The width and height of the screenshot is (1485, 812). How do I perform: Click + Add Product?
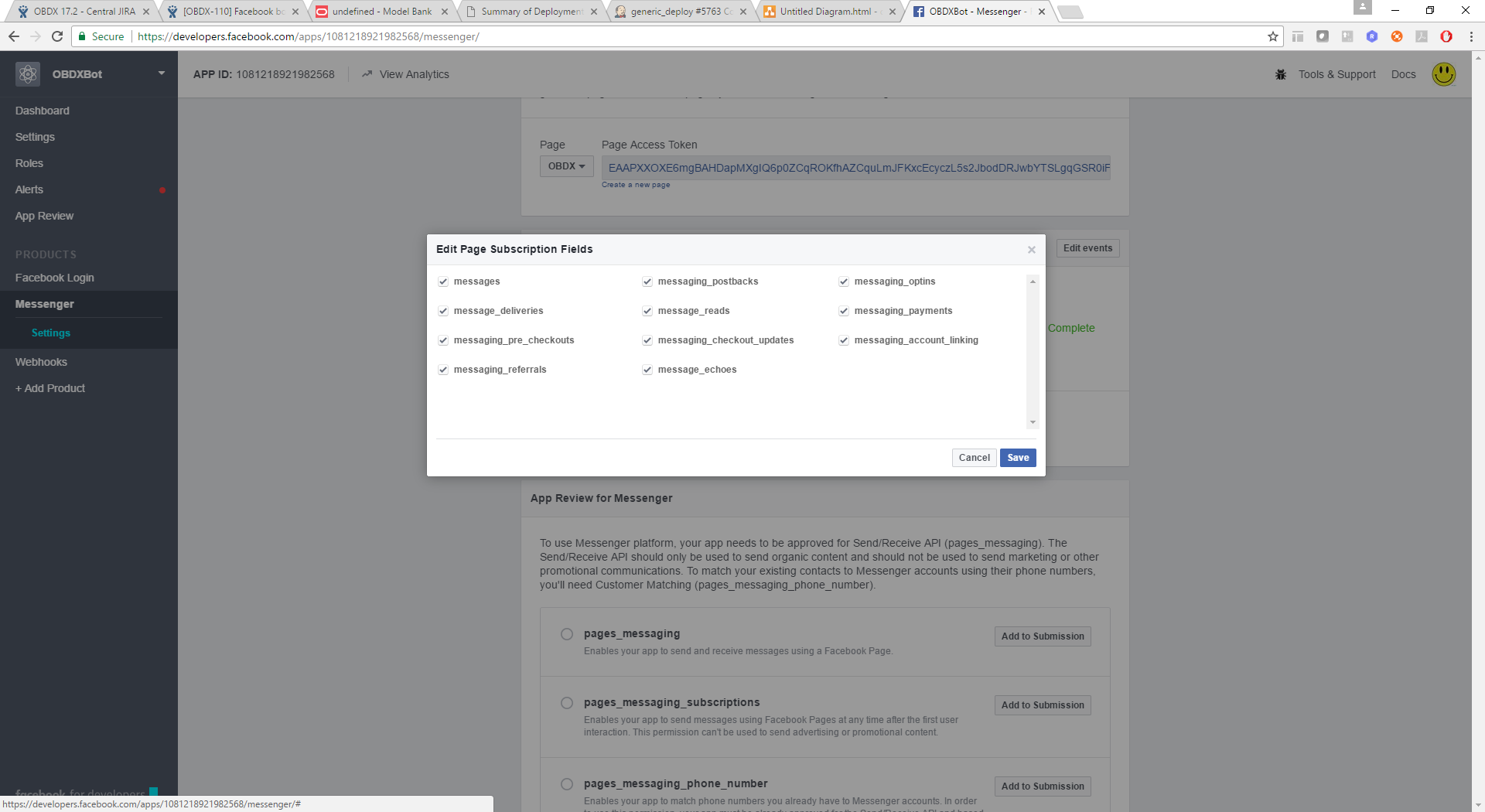tap(50, 388)
